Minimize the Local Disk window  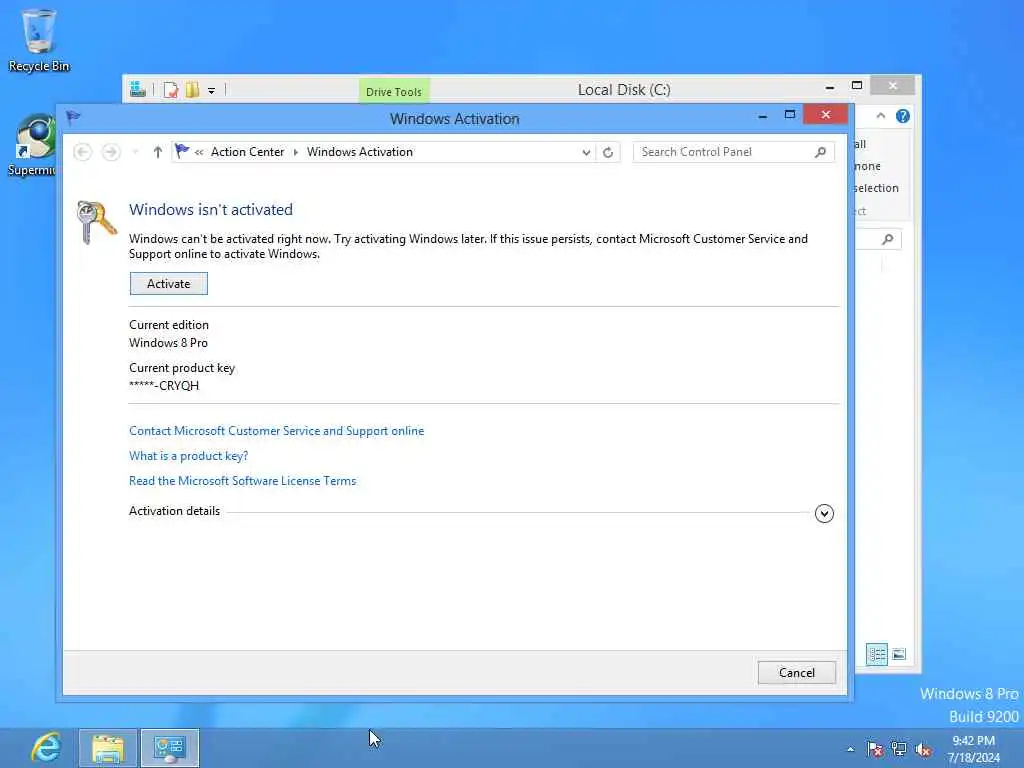[x=829, y=87]
